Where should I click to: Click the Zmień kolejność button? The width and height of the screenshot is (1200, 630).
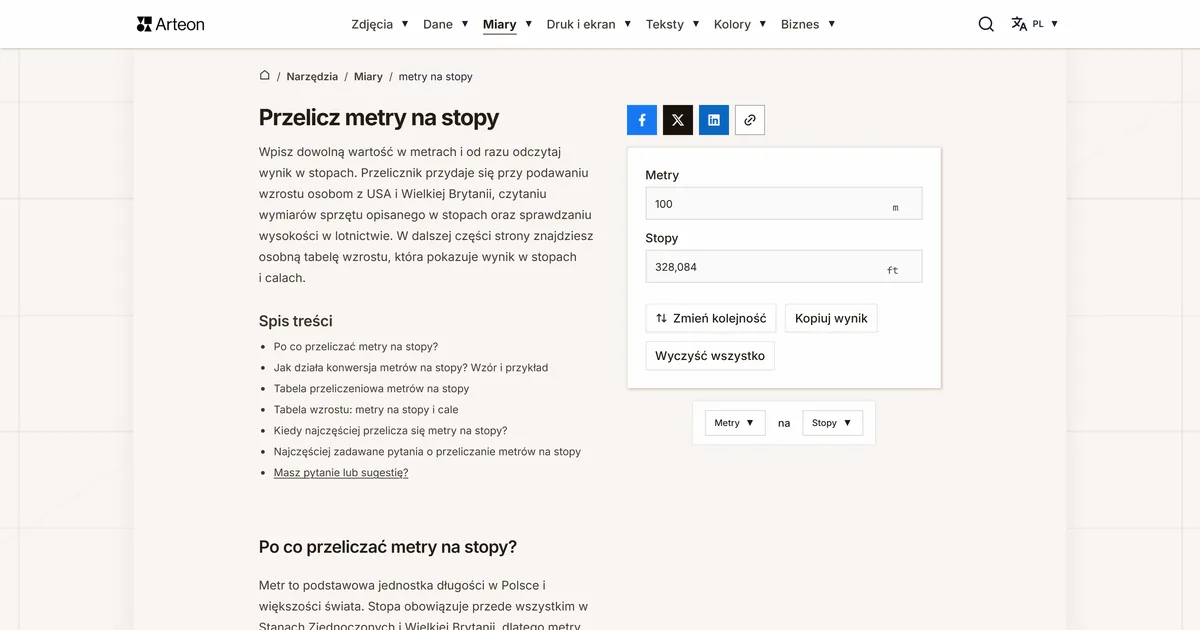point(711,319)
